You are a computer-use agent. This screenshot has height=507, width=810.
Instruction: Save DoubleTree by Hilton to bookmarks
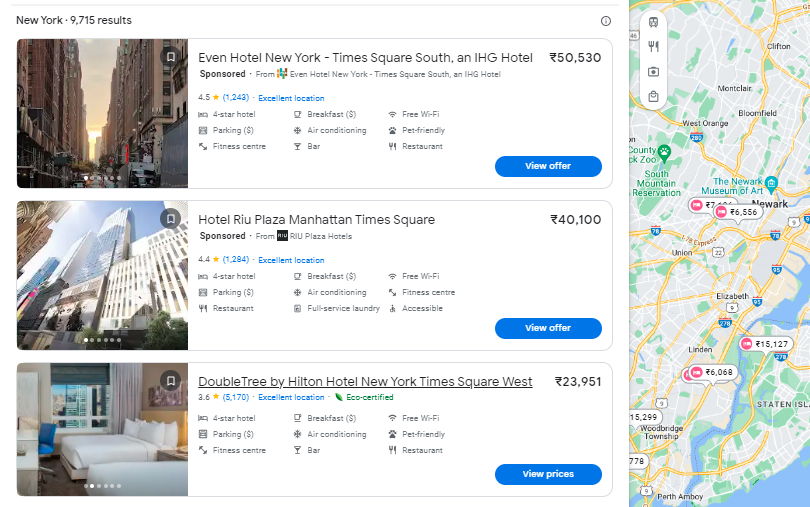(171, 381)
